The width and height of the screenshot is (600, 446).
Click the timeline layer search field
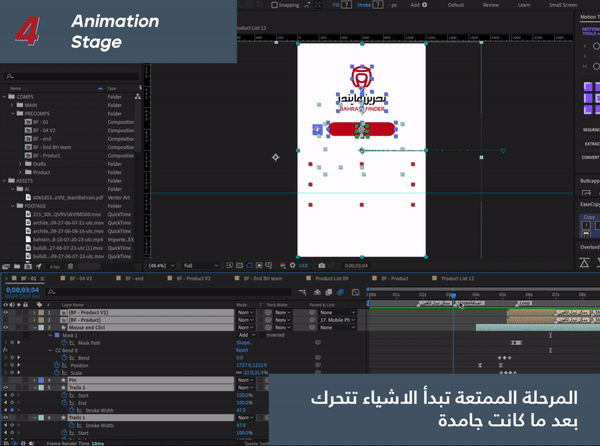click(168, 292)
